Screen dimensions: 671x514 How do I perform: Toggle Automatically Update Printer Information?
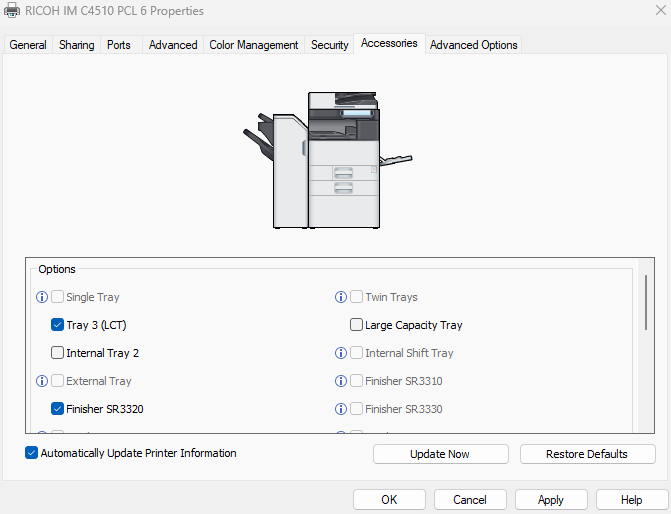pyautogui.click(x=31, y=453)
